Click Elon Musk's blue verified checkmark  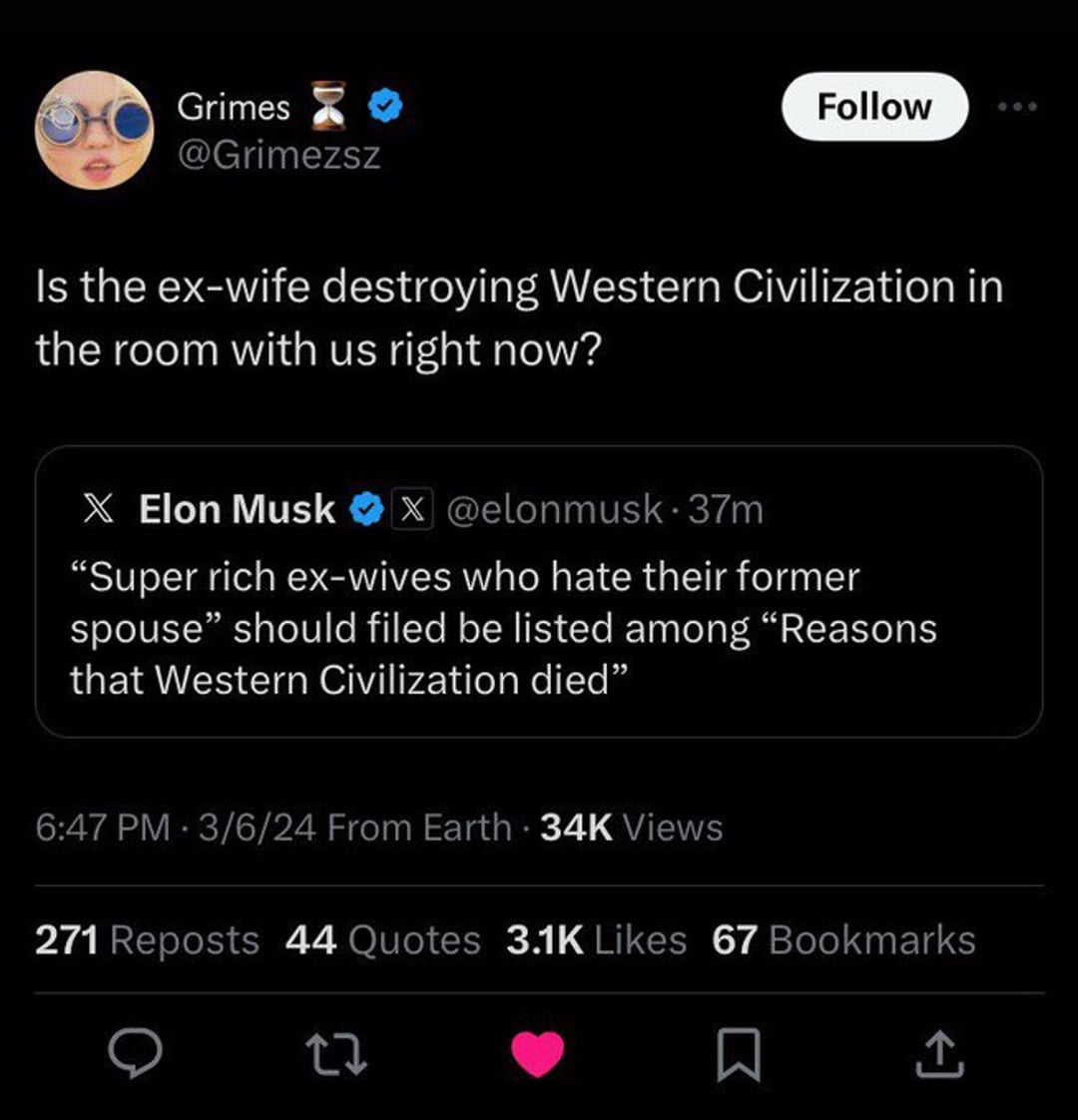point(363,509)
